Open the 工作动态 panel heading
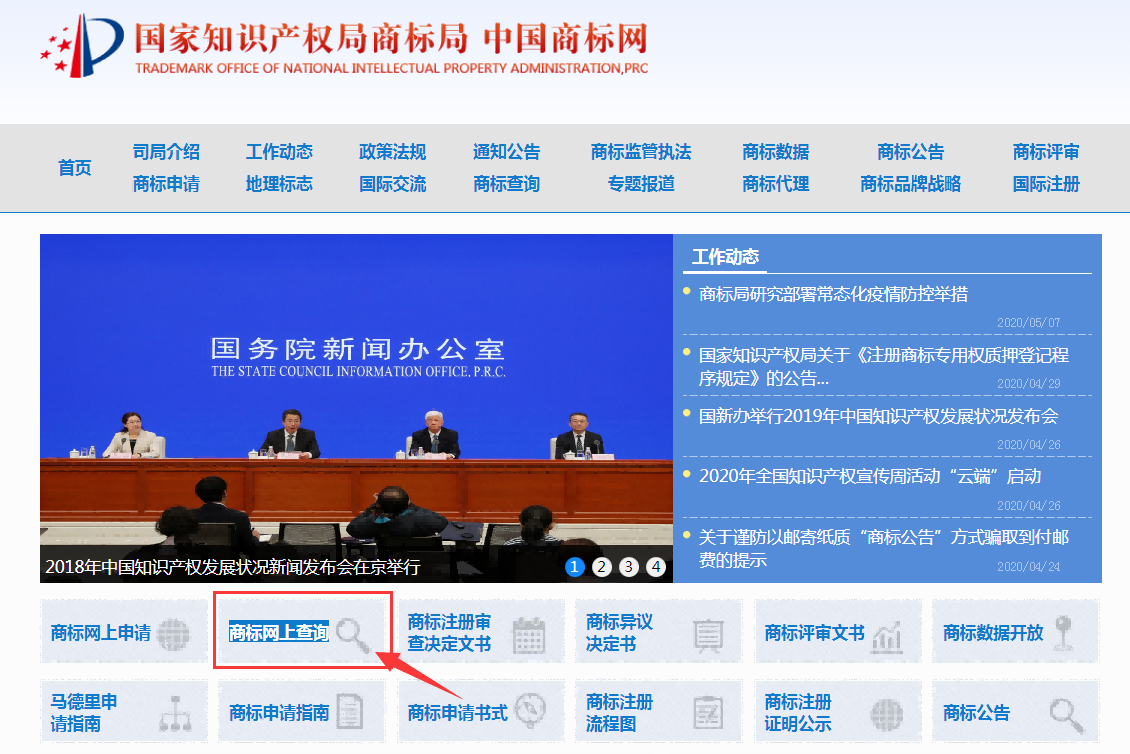Image resolution: width=1130 pixels, height=754 pixels. tap(726, 257)
